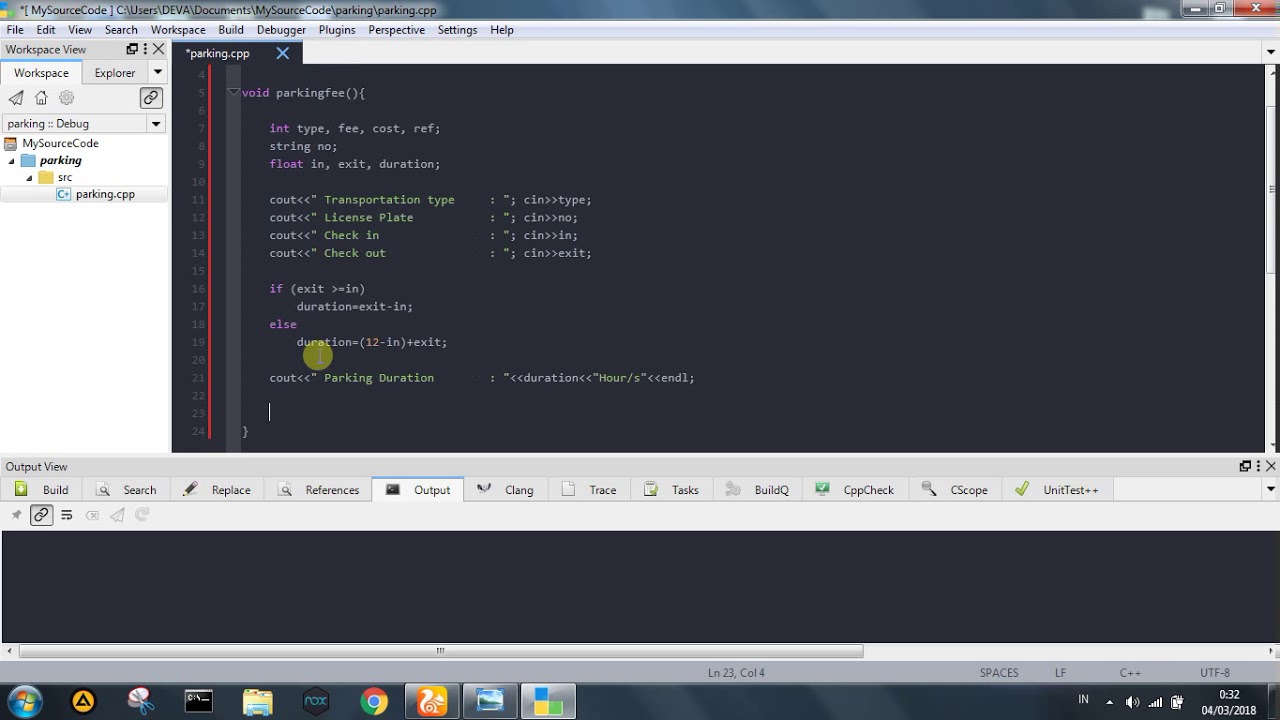Select MySourceCode workspace in tree

click(x=60, y=143)
